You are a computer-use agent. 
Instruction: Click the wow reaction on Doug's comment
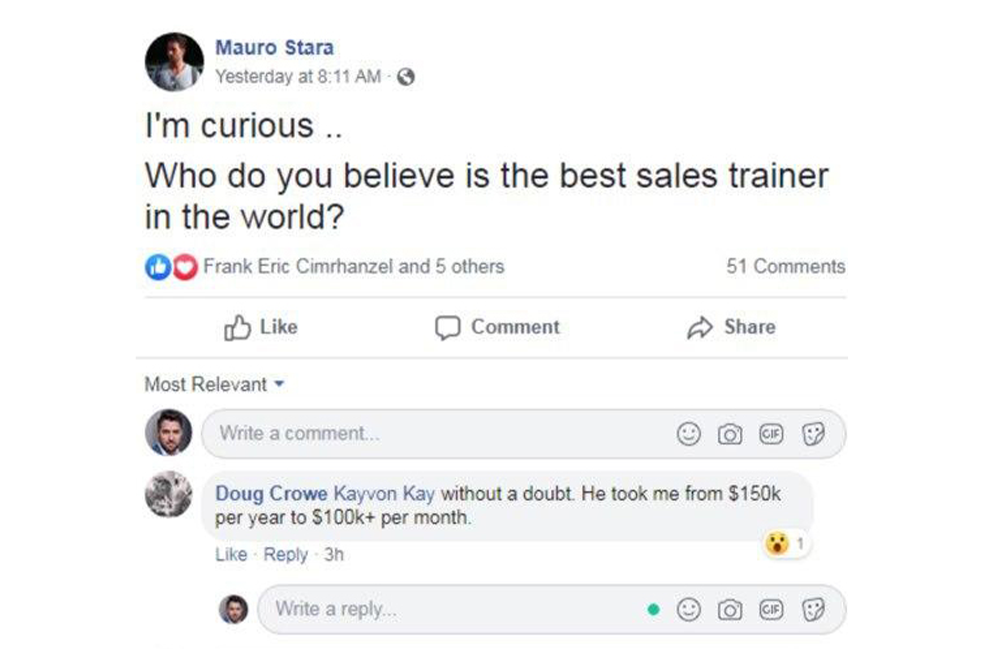coord(775,544)
